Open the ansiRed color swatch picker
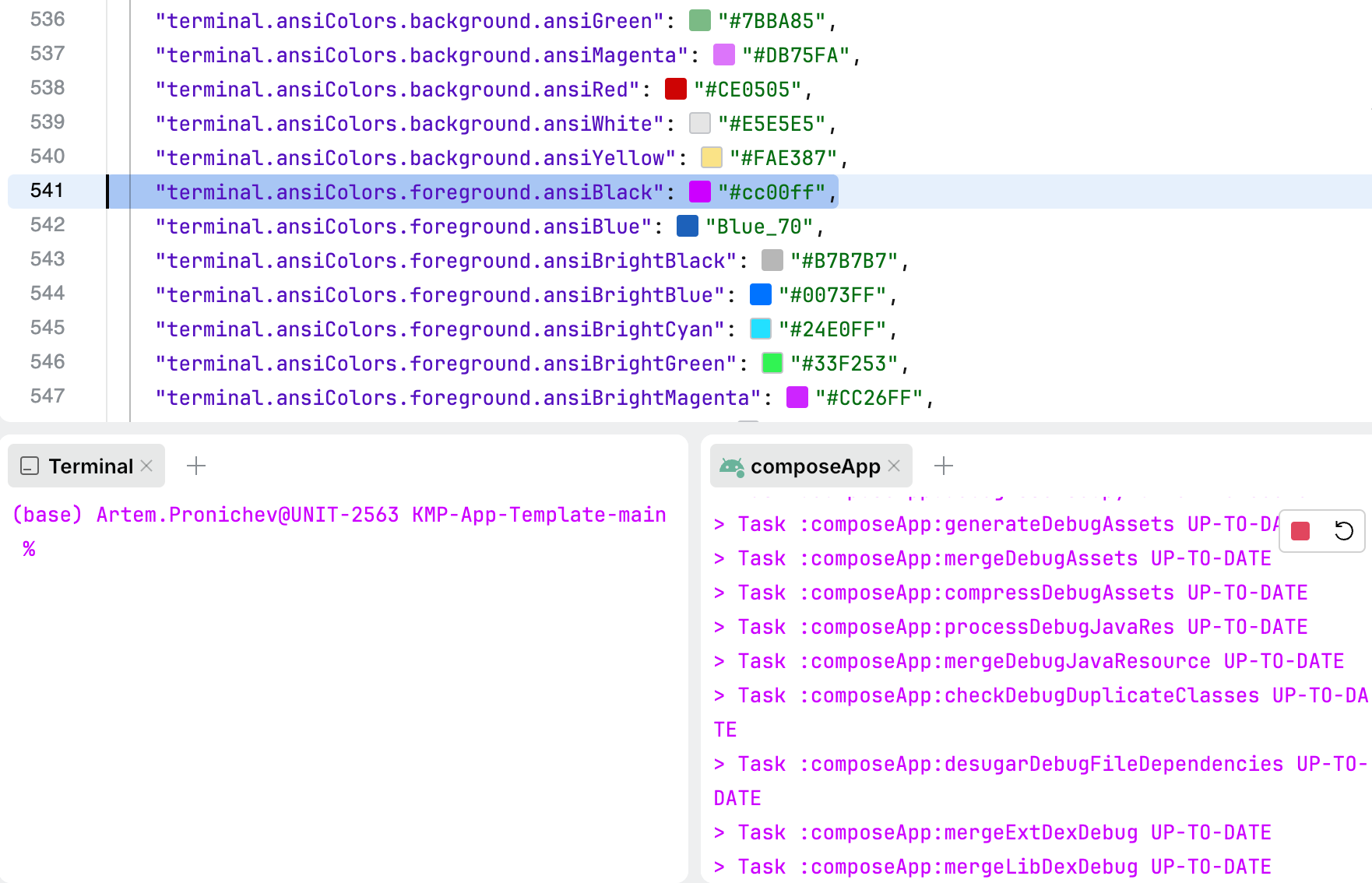The image size is (1372, 883). [x=676, y=90]
